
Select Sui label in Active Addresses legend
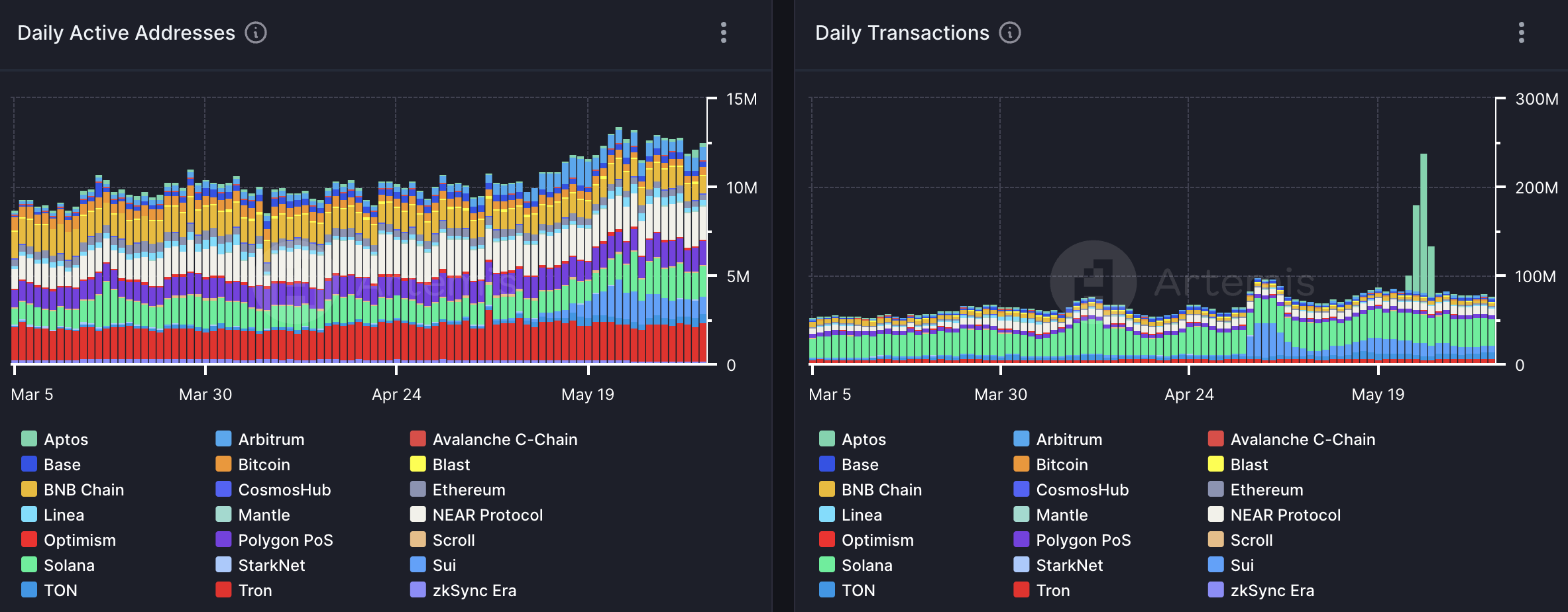(x=444, y=565)
